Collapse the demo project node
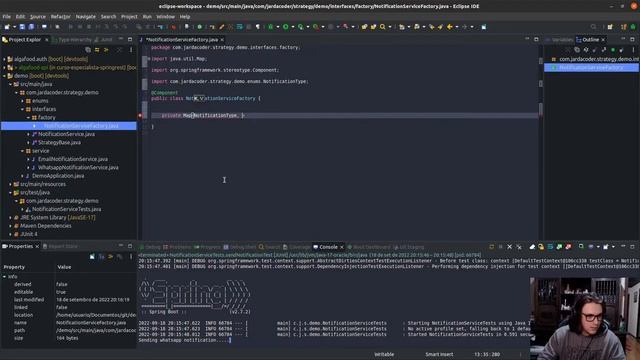The width and height of the screenshot is (640, 360). tap(4, 76)
